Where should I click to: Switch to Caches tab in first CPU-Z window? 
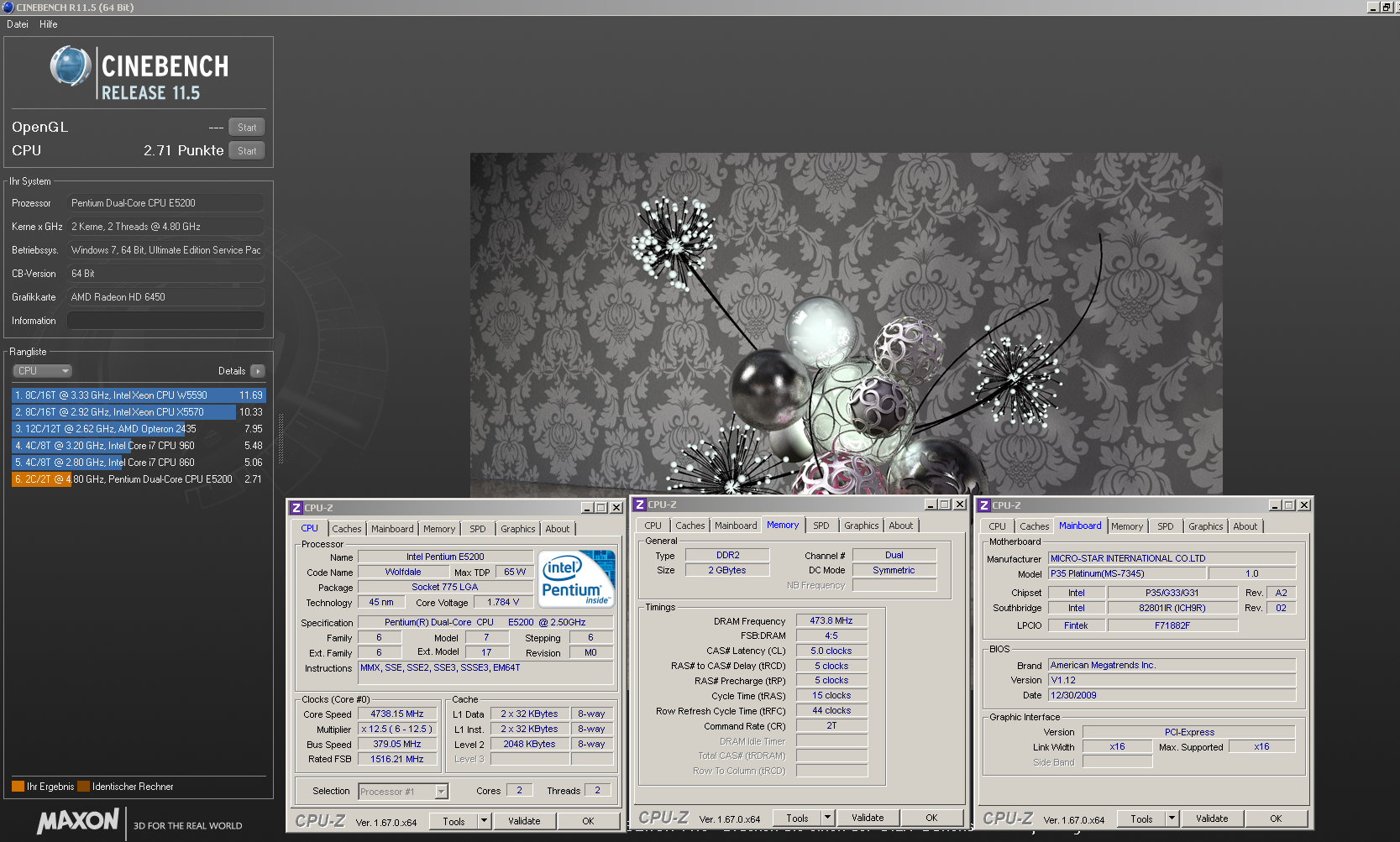tap(347, 529)
